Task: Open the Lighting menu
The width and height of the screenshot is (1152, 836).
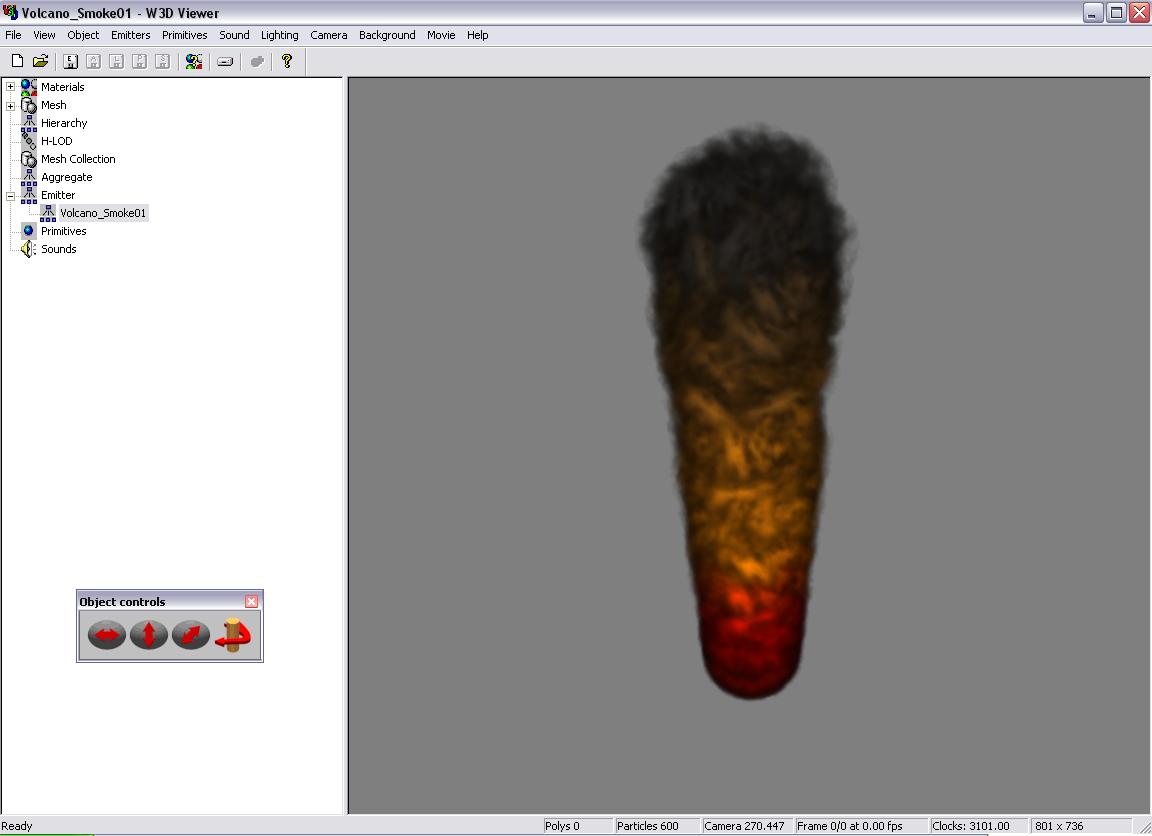Action: tap(279, 35)
